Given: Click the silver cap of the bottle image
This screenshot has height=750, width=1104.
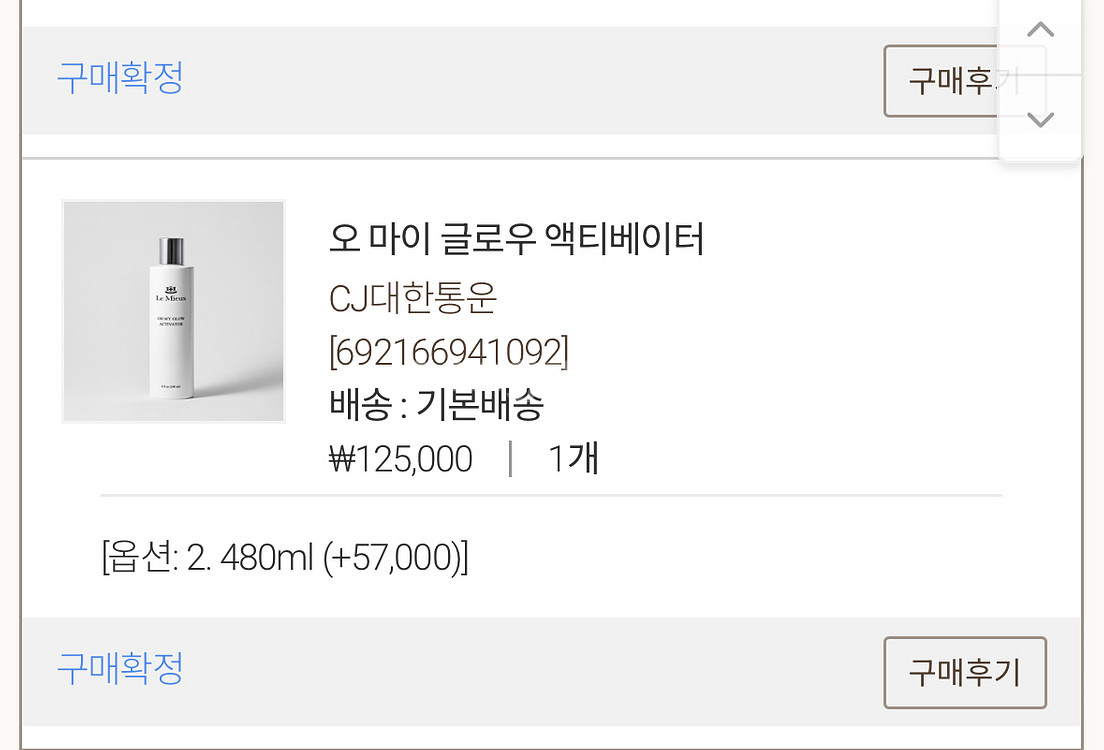Looking at the screenshot, I should pos(171,251).
